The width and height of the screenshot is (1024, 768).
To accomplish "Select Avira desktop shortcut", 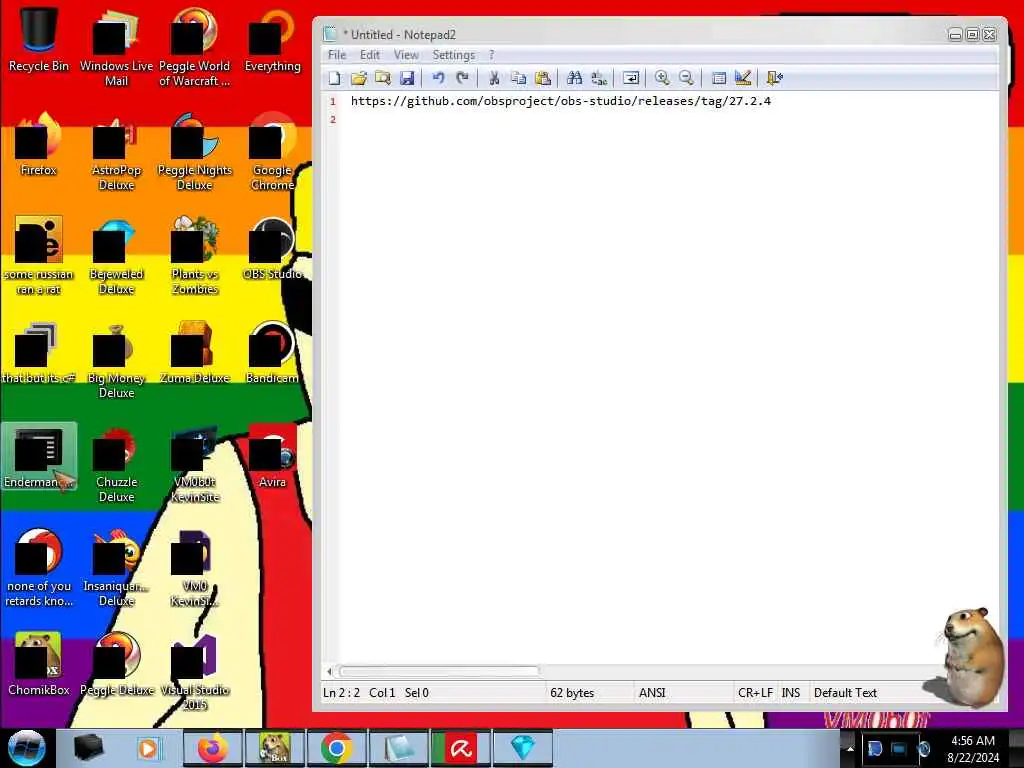I will (x=272, y=456).
